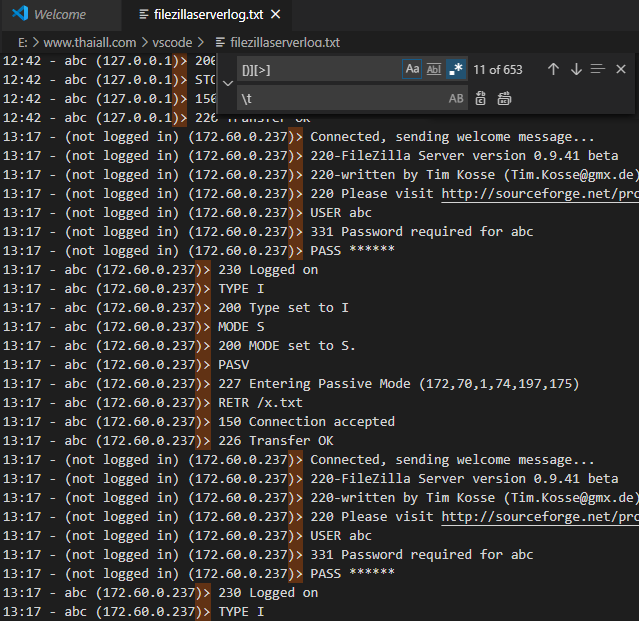Image resolution: width=639 pixels, height=621 pixels.
Task: Select the filezillaserverlog.txt tab
Action: [207, 15]
